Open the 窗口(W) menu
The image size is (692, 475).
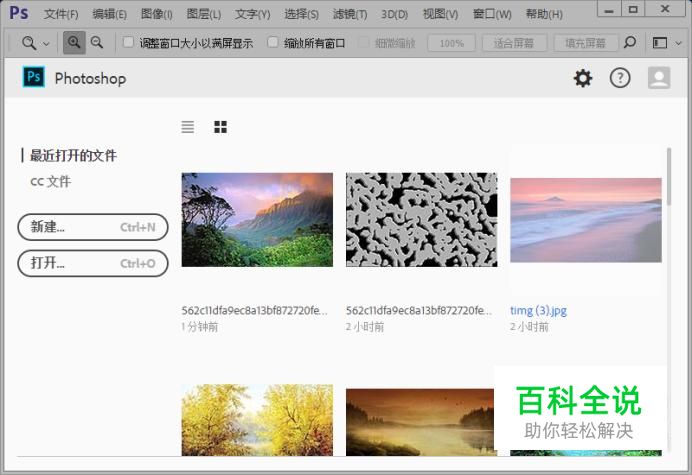tap(492, 15)
